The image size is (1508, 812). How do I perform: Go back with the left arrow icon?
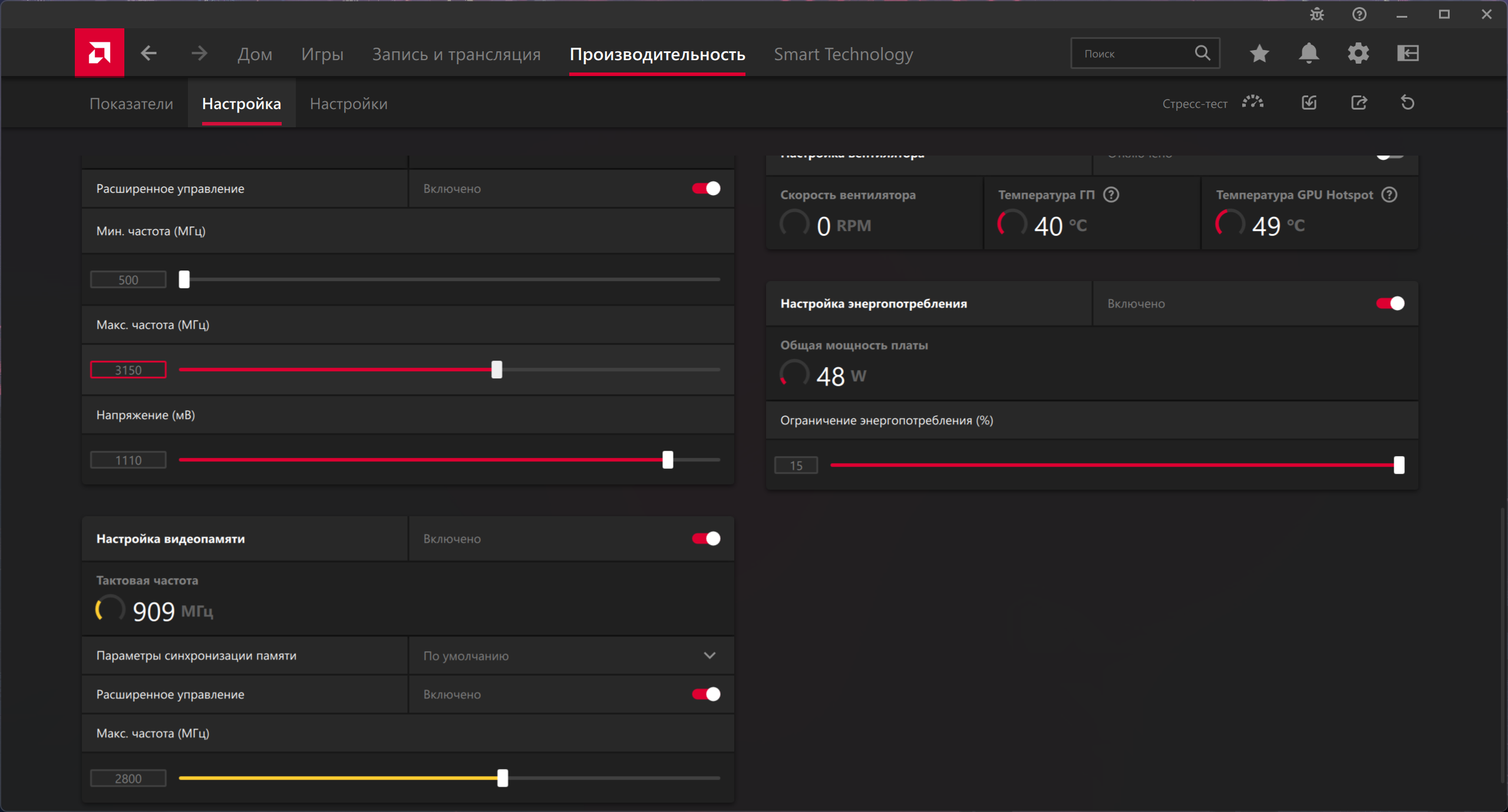[149, 54]
